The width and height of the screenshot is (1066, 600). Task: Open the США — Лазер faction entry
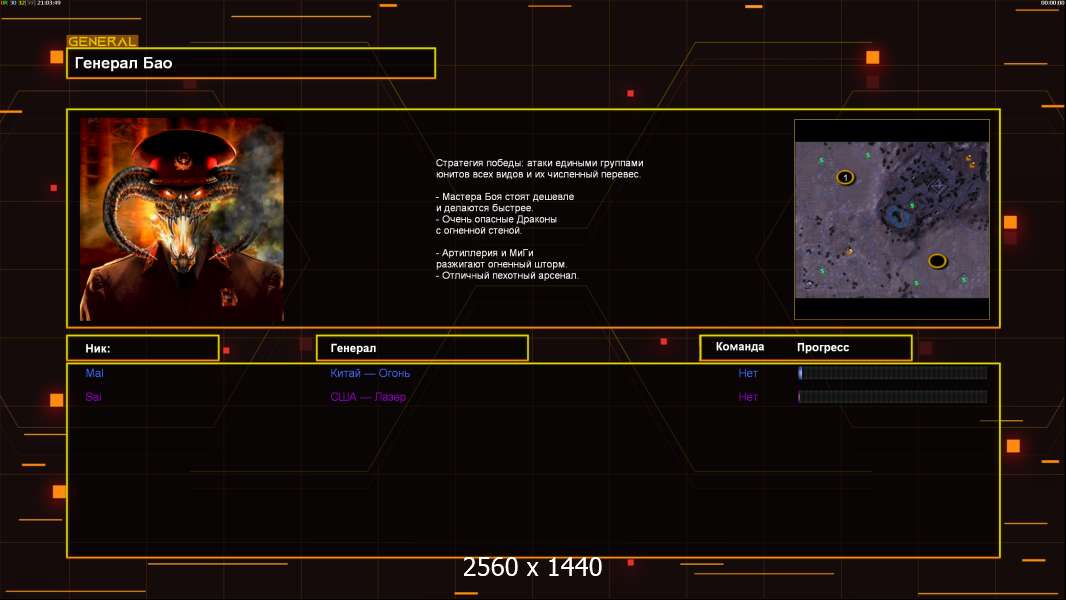tap(368, 397)
